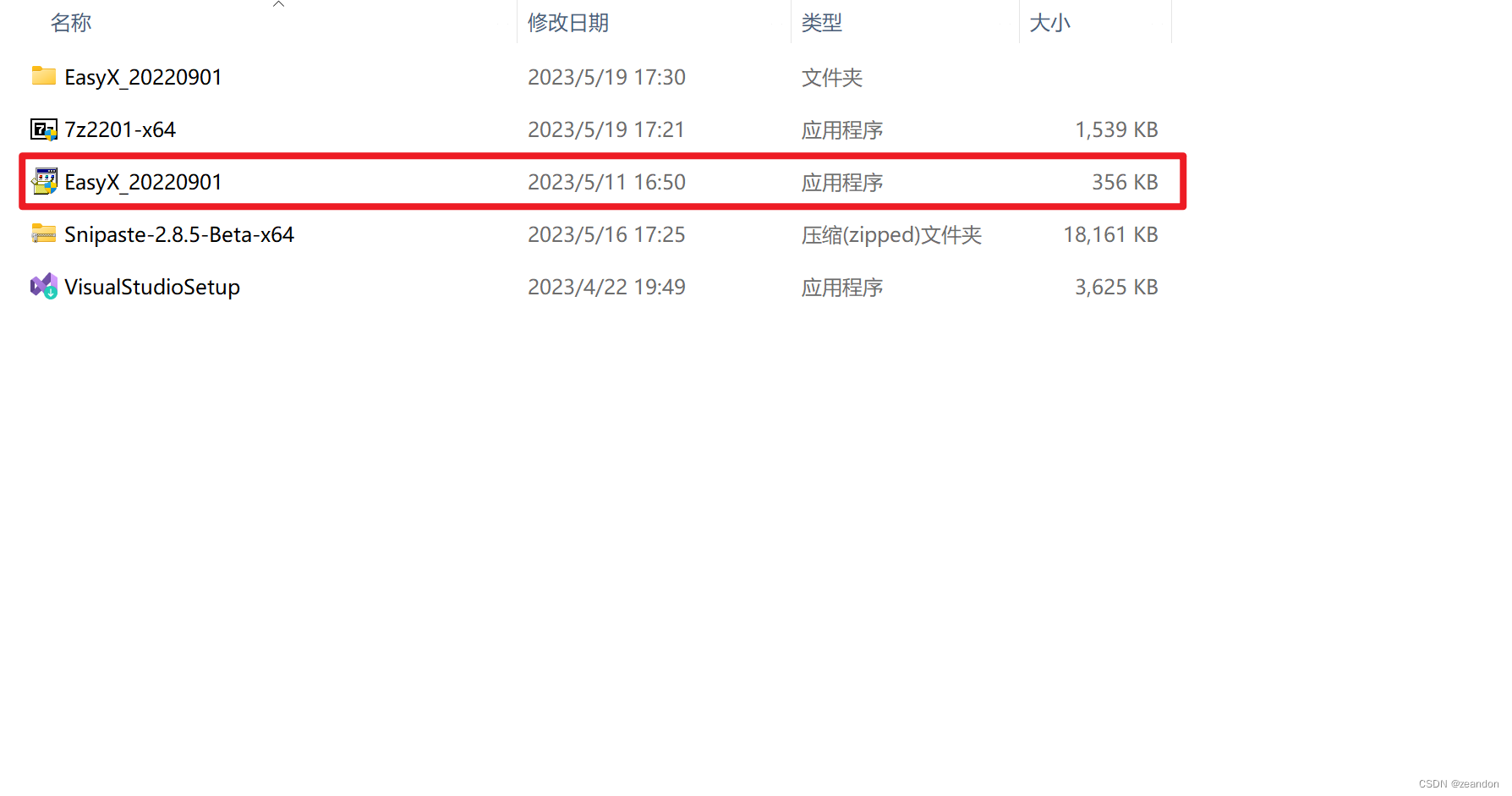Click the 压缩(zipped)文件夹 type cell
The image size is (1512, 796).
(x=891, y=234)
